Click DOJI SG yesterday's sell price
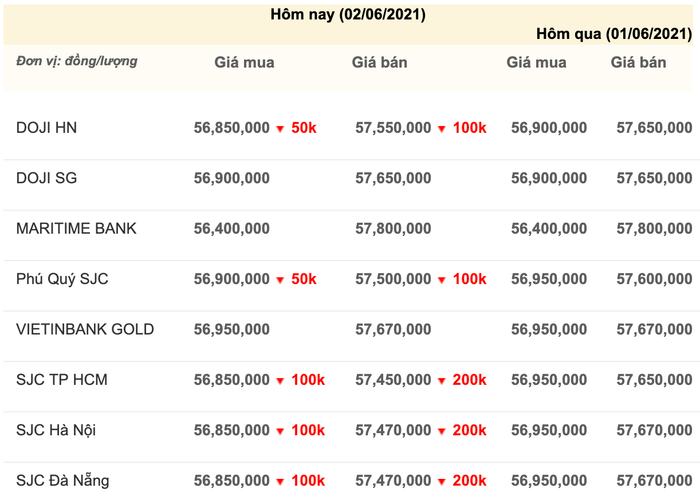Image resolution: width=700 pixels, height=496 pixels. (654, 179)
